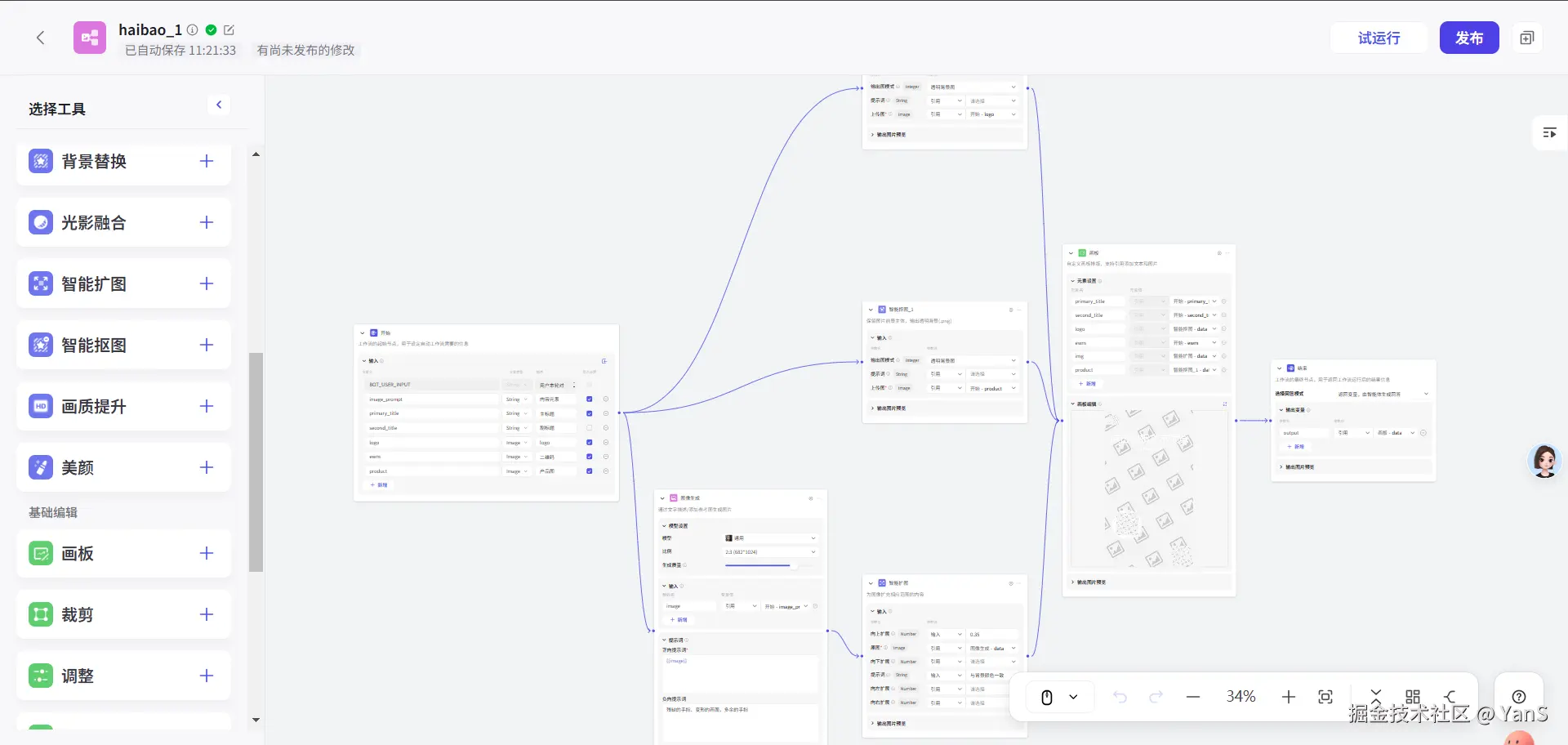Image resolution: width=1568 pixels, height=745 pixels.
Task: Collapse the 开始 node
Action: 363,333
